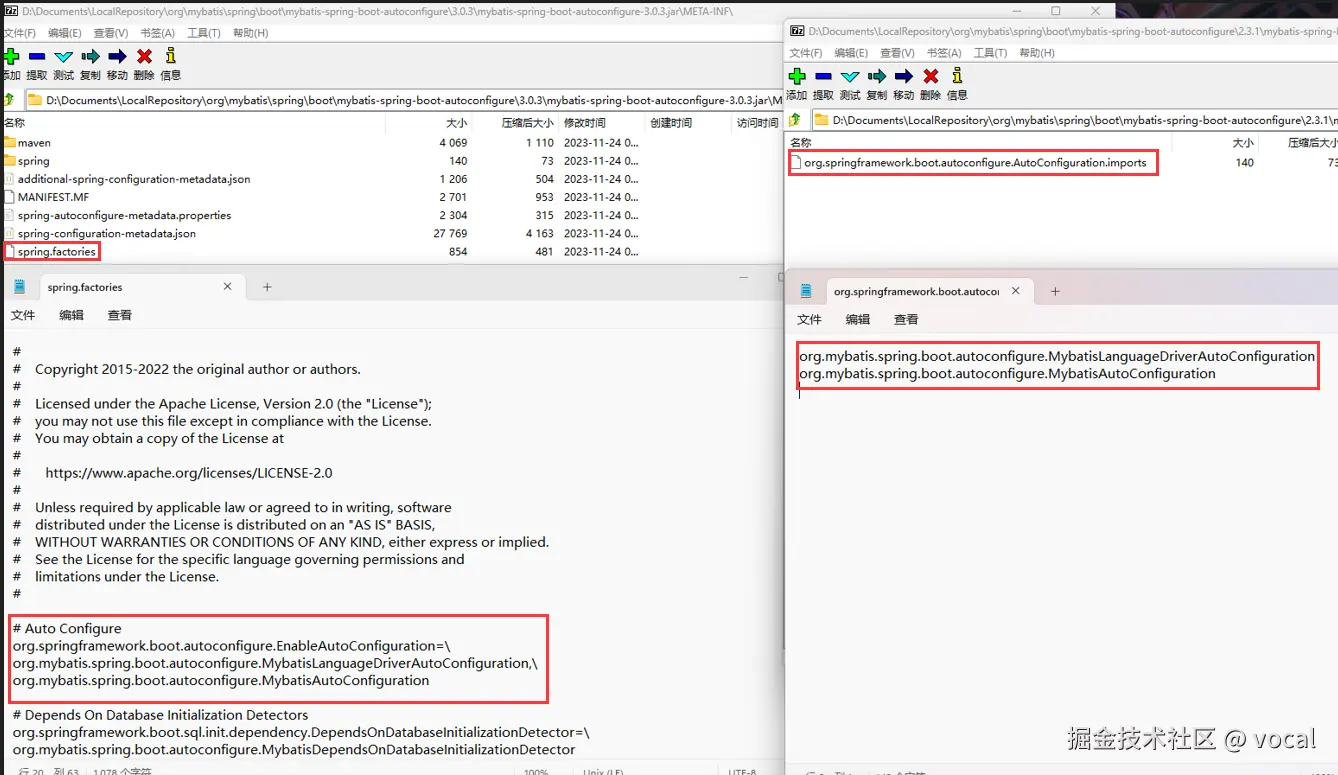Viewport: 1338px width, 775px height.
Task: Sort by 大小 column in left window
Action: tap(456, 123)
